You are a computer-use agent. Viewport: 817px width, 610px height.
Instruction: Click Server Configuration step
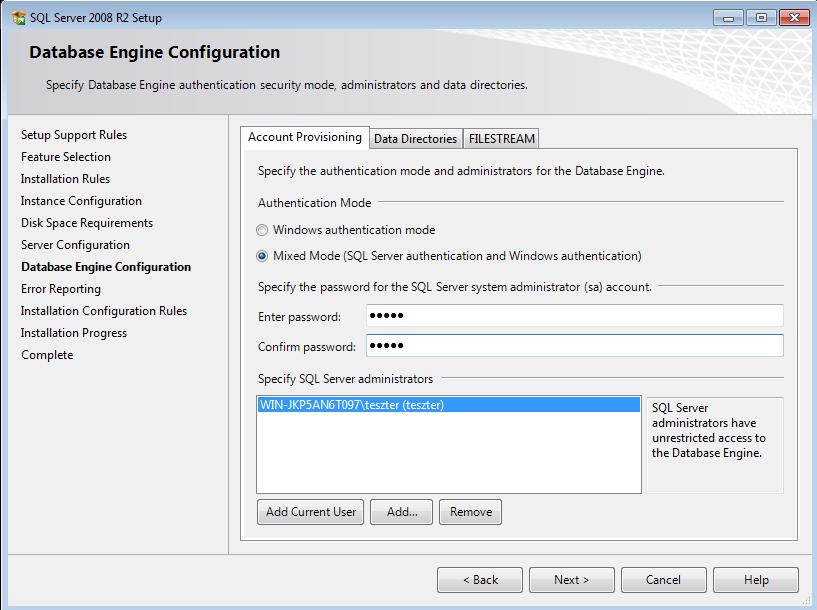tap(76, 245)
